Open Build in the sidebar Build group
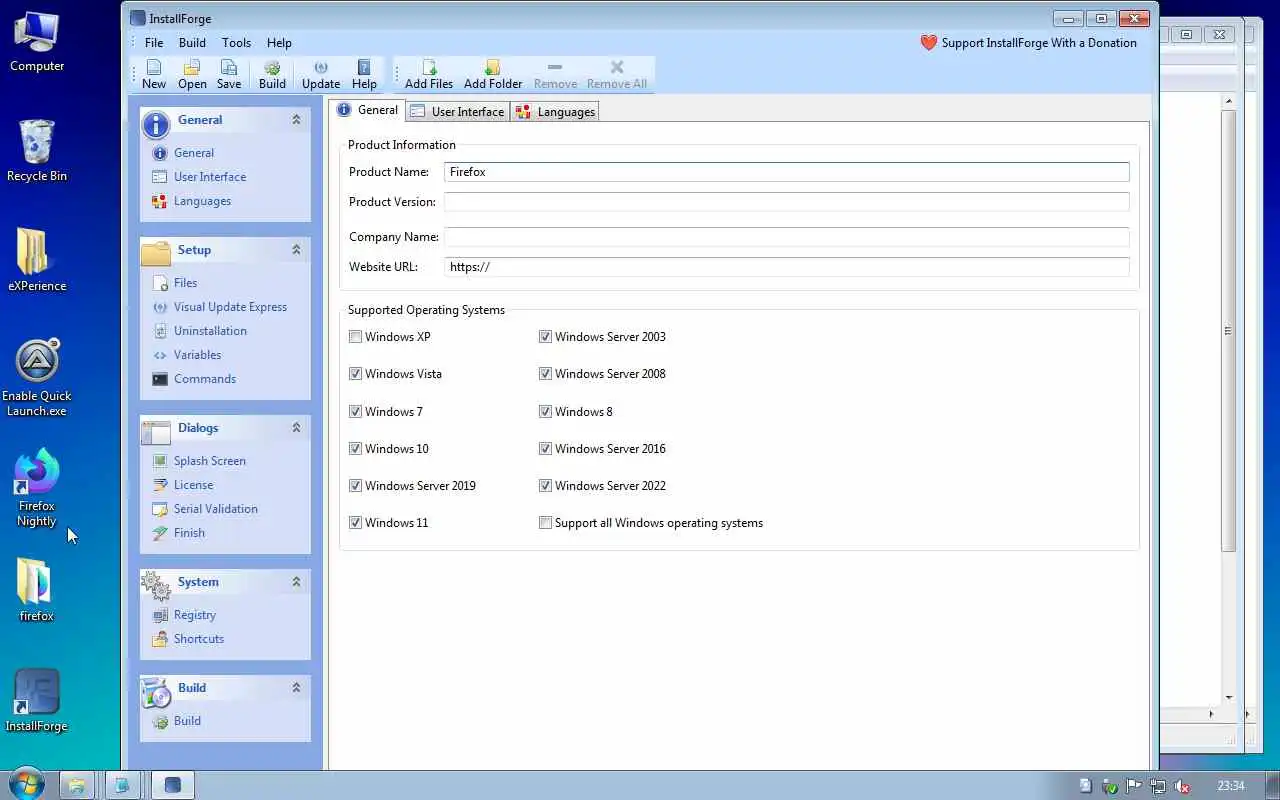This screenshot has width=1280, height=800. point(187,721)
